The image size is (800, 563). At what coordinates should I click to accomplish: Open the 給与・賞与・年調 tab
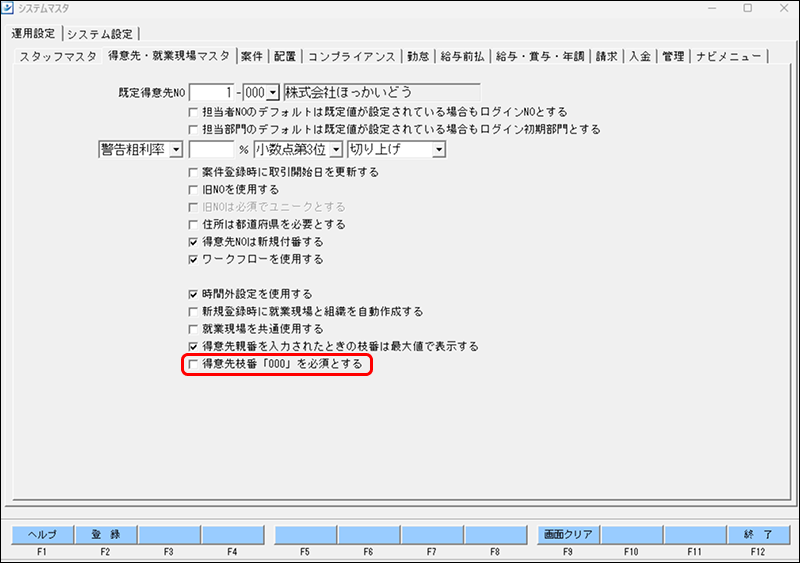pyautogui.click(x=540, y=56)
